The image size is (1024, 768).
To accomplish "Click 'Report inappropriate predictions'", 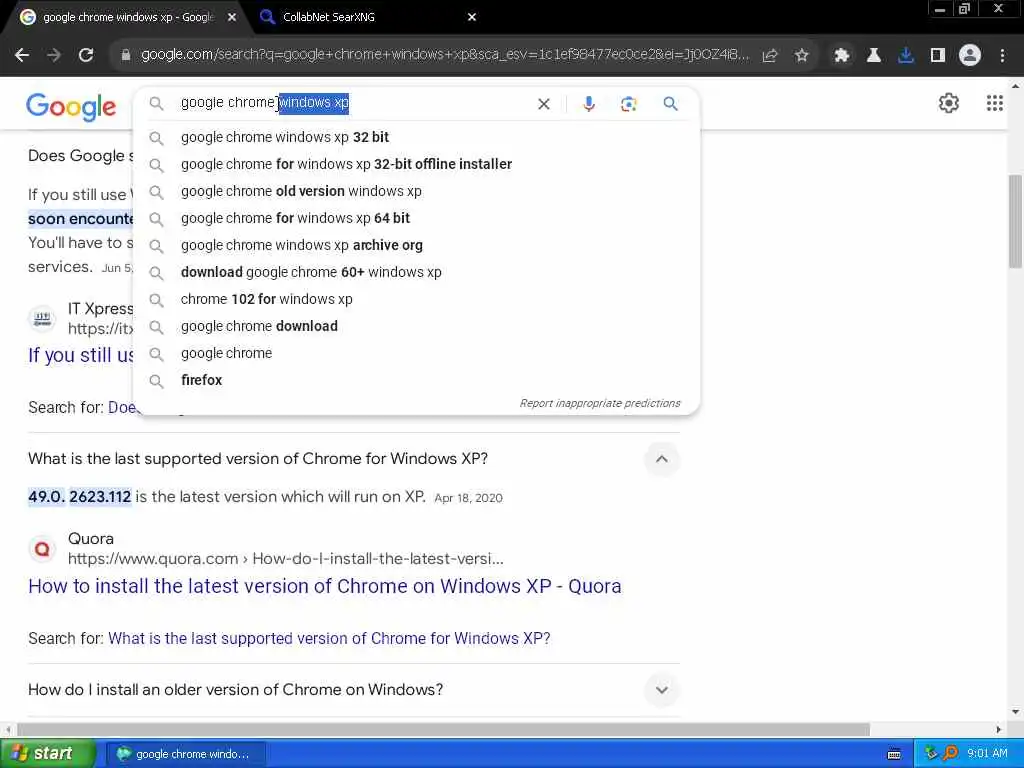I will pyautogui.click(x=600, y=403).
